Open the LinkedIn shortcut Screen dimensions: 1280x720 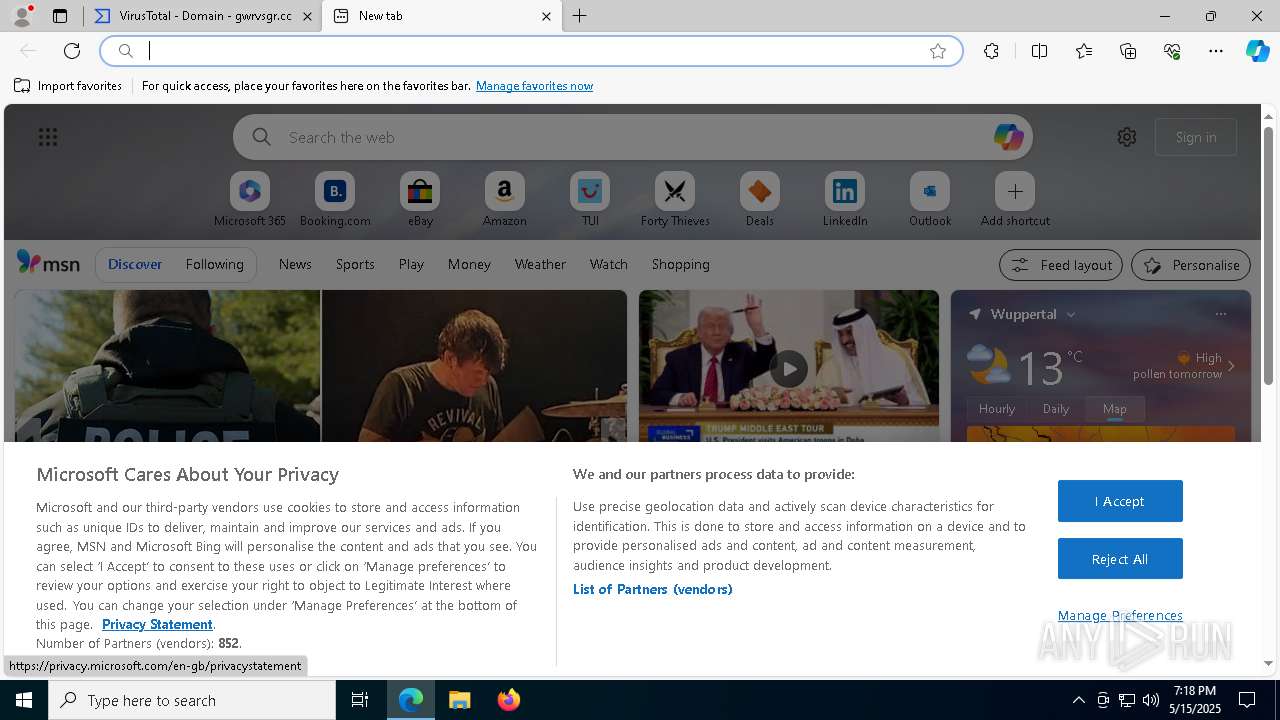click(x=845, y=200)
